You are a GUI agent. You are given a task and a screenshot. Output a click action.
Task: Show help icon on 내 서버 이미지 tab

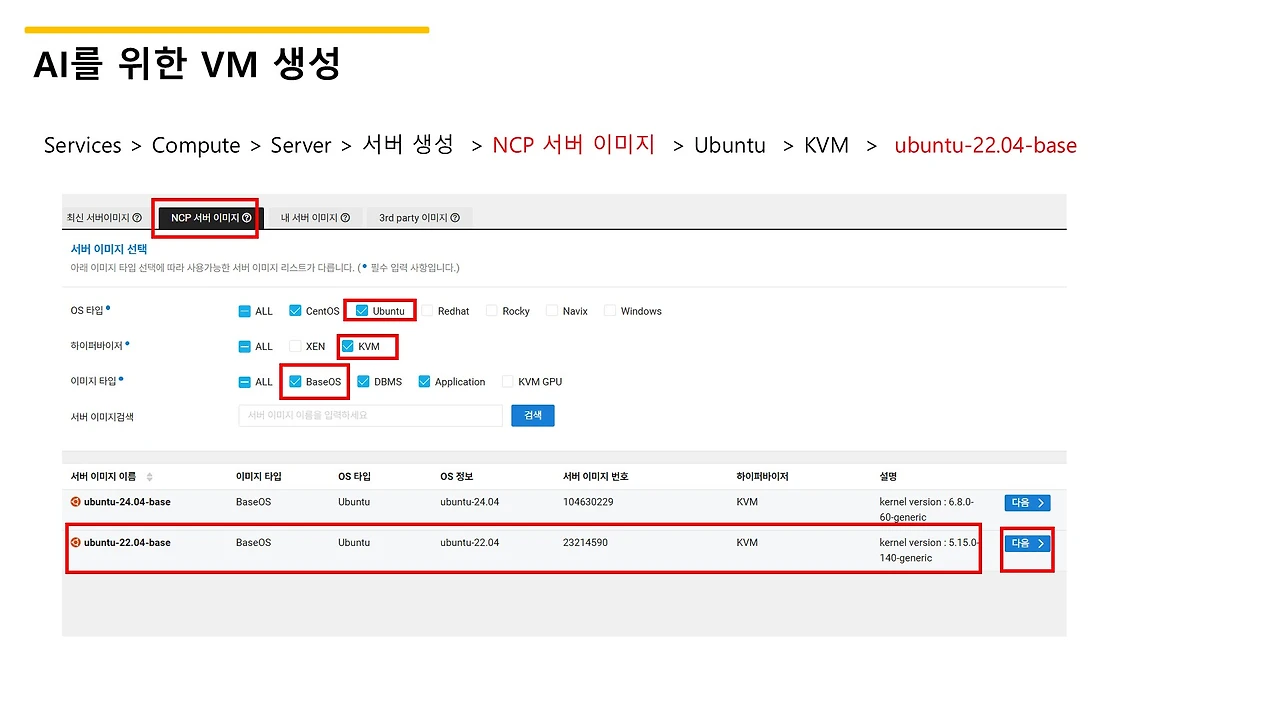pos(345,218)
